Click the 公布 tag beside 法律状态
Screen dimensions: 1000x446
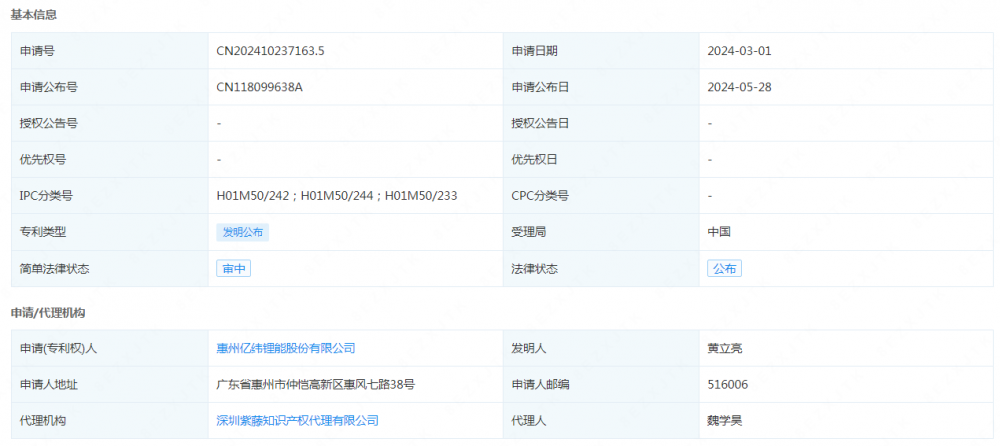coord(724,269)
